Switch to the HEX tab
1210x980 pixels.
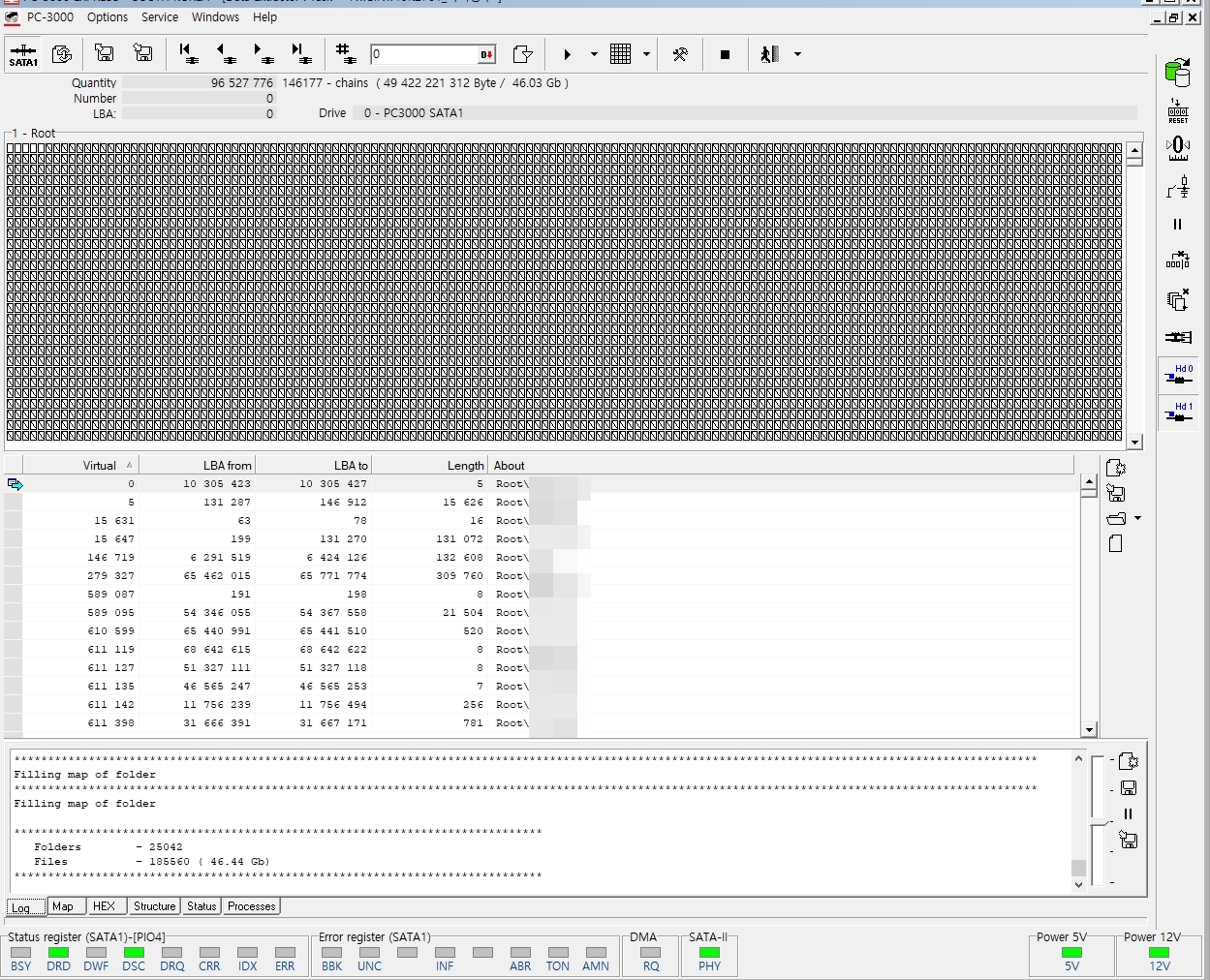[x=104, y=906]
